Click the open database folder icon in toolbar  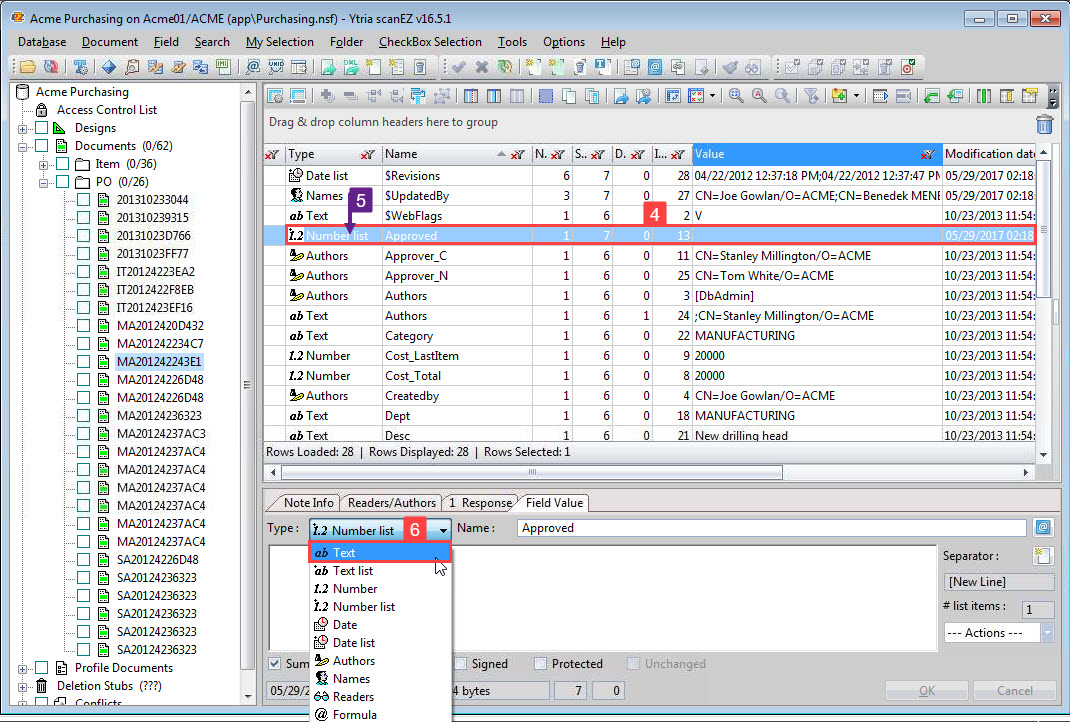[26, 67]
